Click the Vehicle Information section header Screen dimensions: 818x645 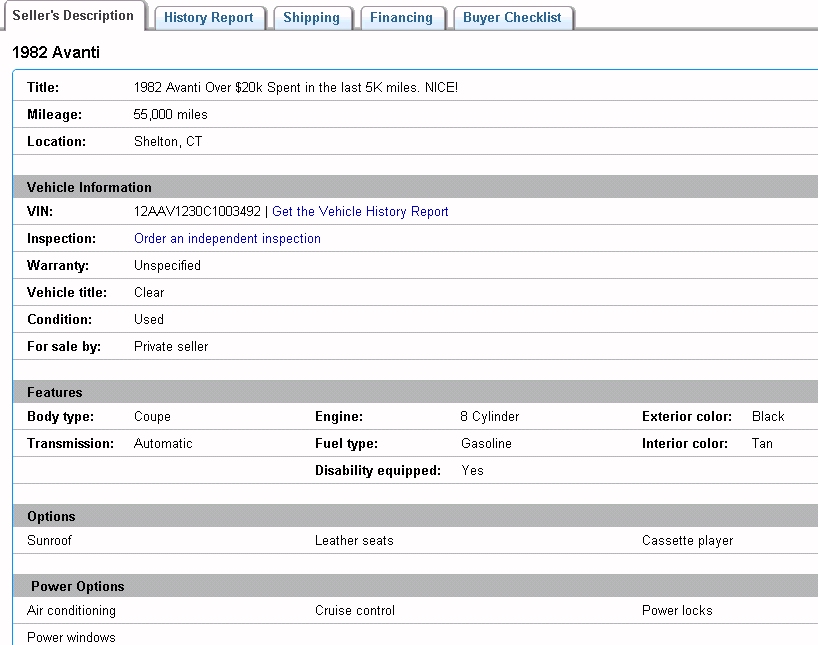point(89,187)
